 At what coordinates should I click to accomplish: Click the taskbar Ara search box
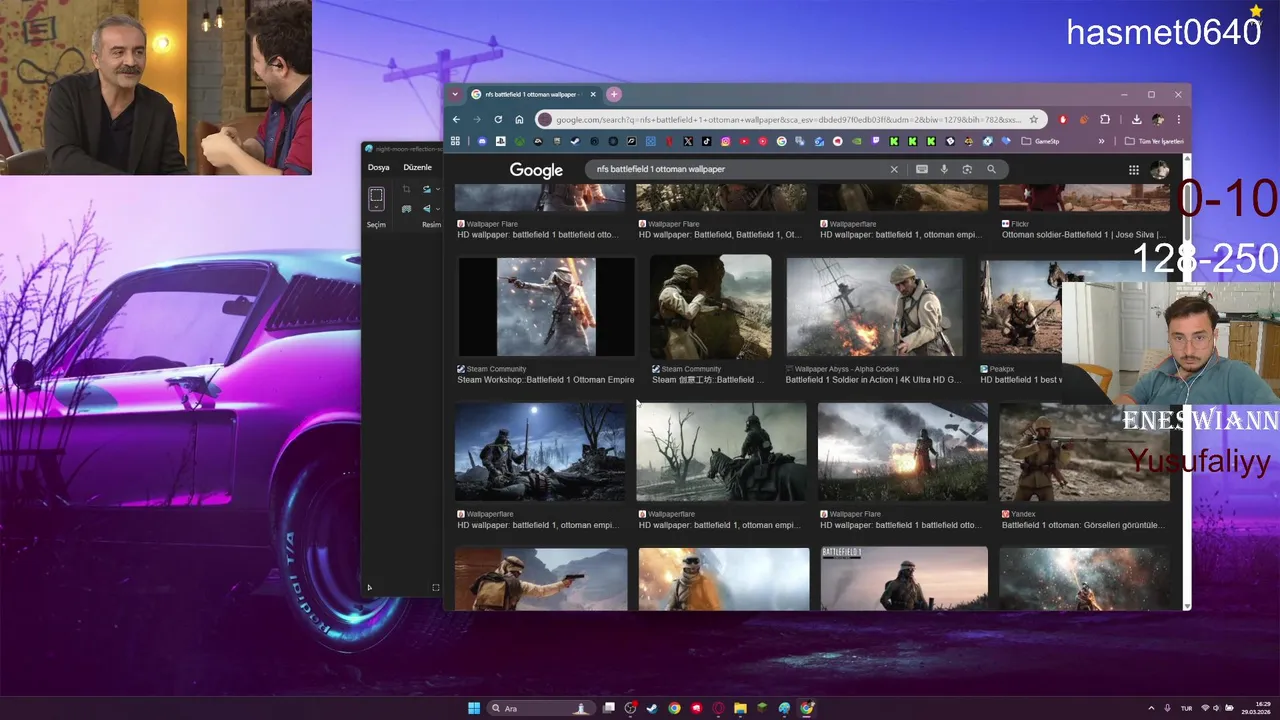coord(541,708)
